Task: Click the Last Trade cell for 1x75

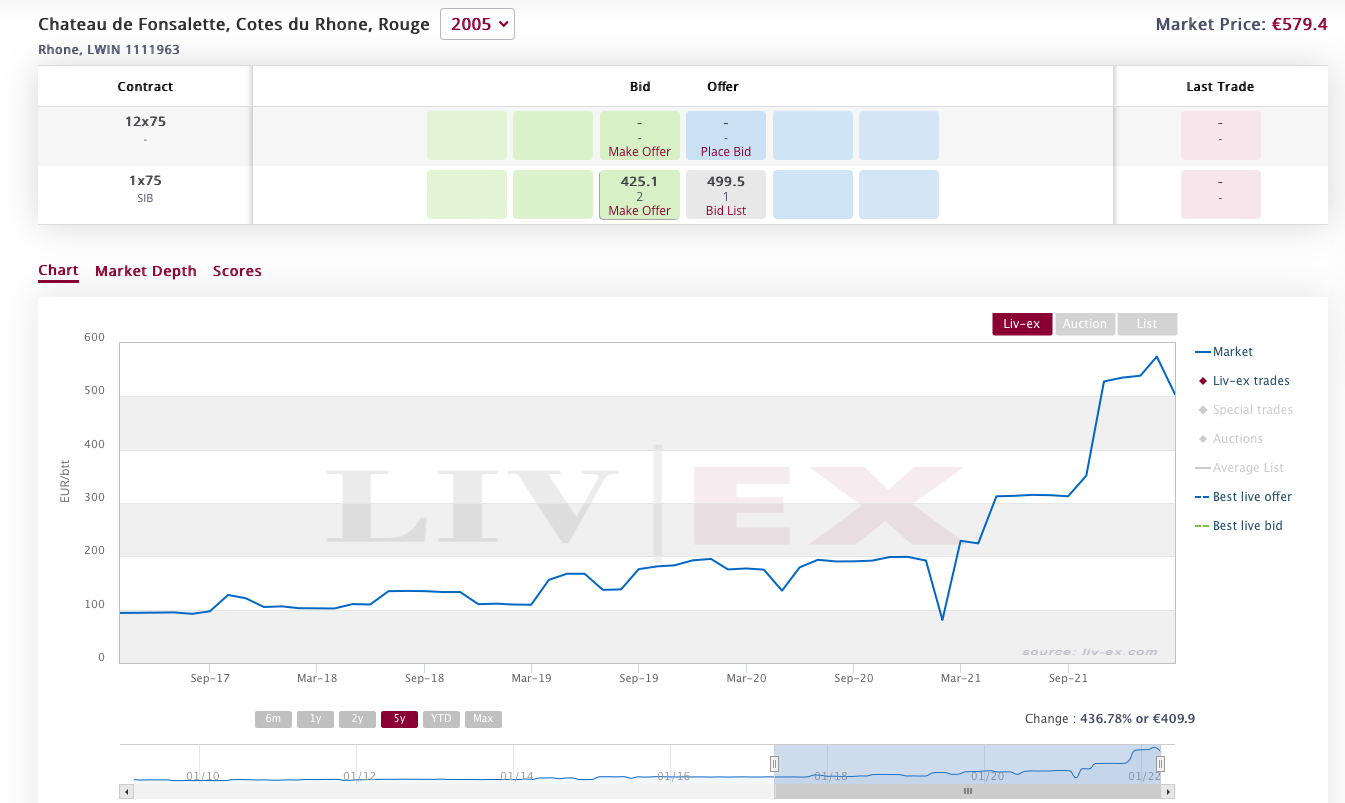Action: (x=1221, y=194)
